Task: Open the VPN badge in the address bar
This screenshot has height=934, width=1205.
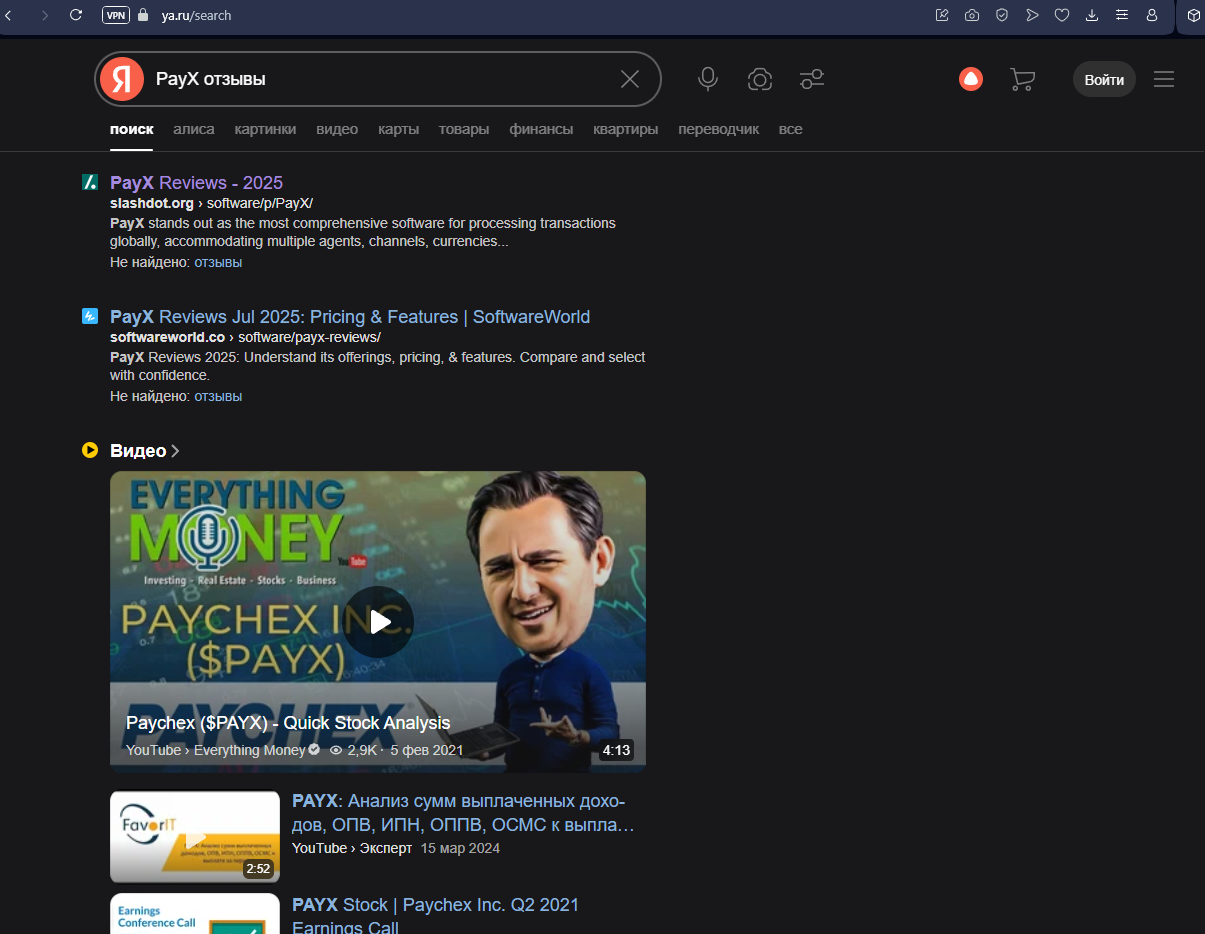Action: pos(116,15)
